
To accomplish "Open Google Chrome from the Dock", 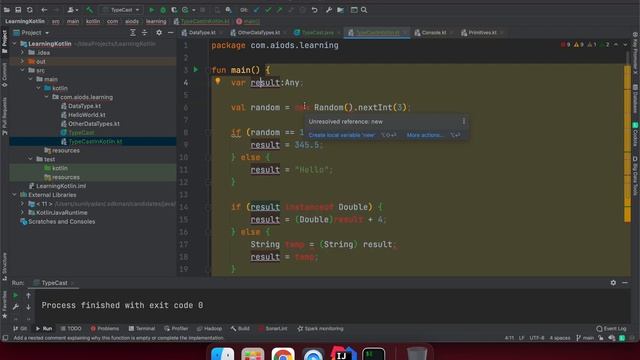I will (283, 354).
